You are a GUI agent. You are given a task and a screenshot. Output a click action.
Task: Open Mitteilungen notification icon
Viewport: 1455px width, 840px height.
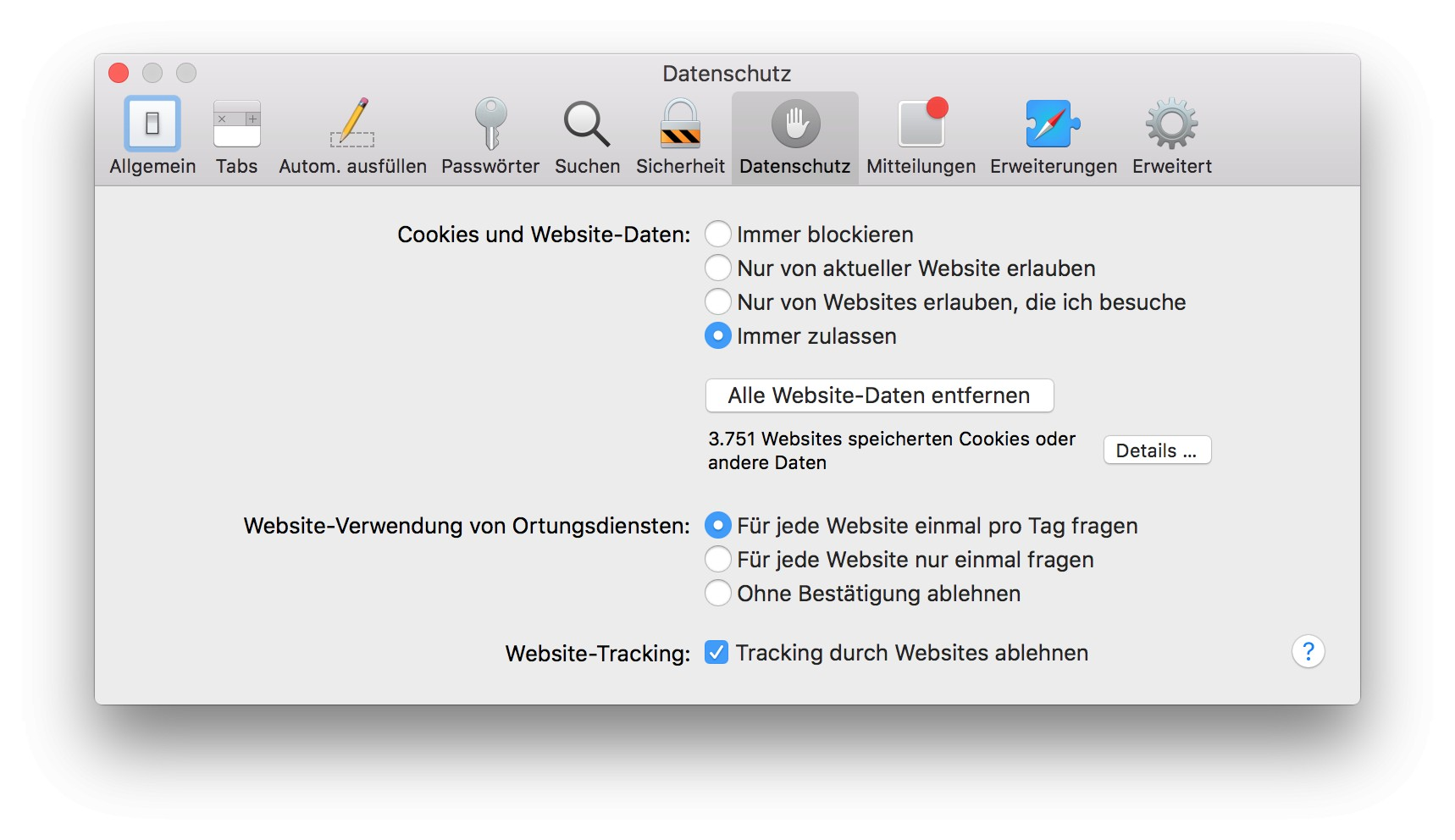pyautogui.click(x=921, y=124)
